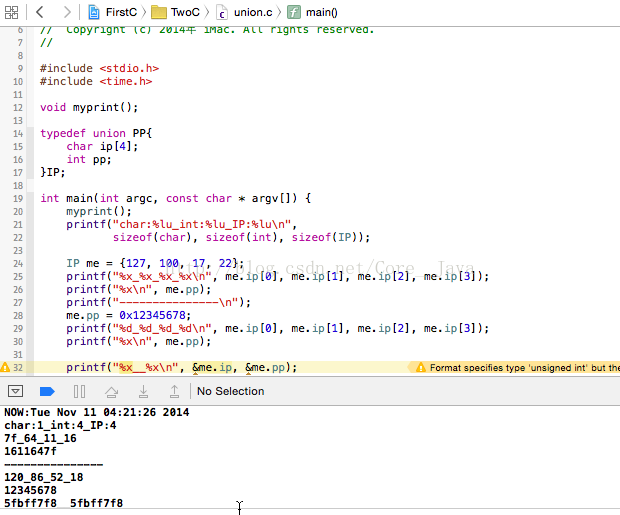Viewport: 620px width, 515px height.
Task: Click line number 19 in the gutter
Action: click(x=18, y=198)
